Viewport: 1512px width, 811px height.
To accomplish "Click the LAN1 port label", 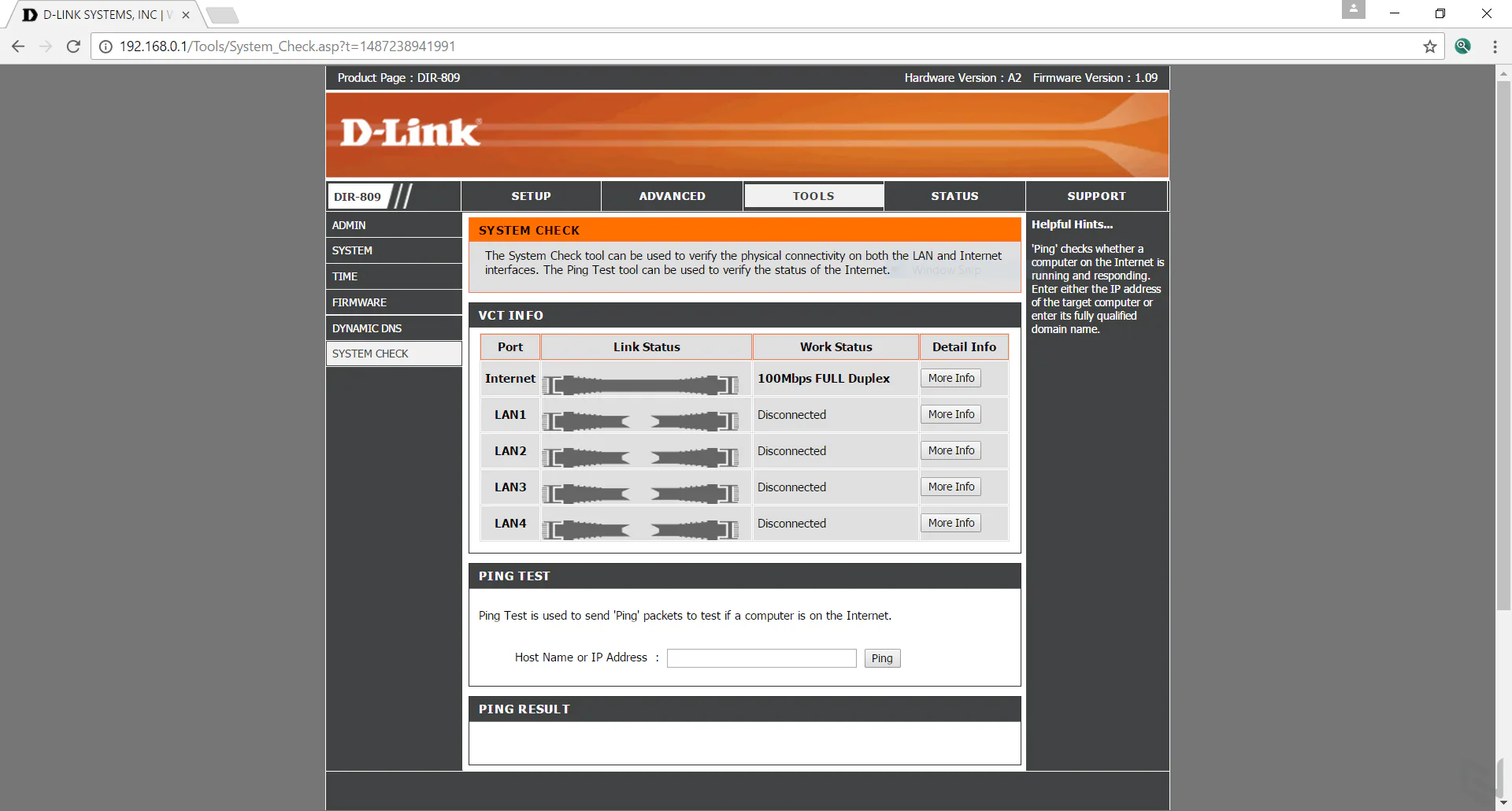I will (510, 415).
